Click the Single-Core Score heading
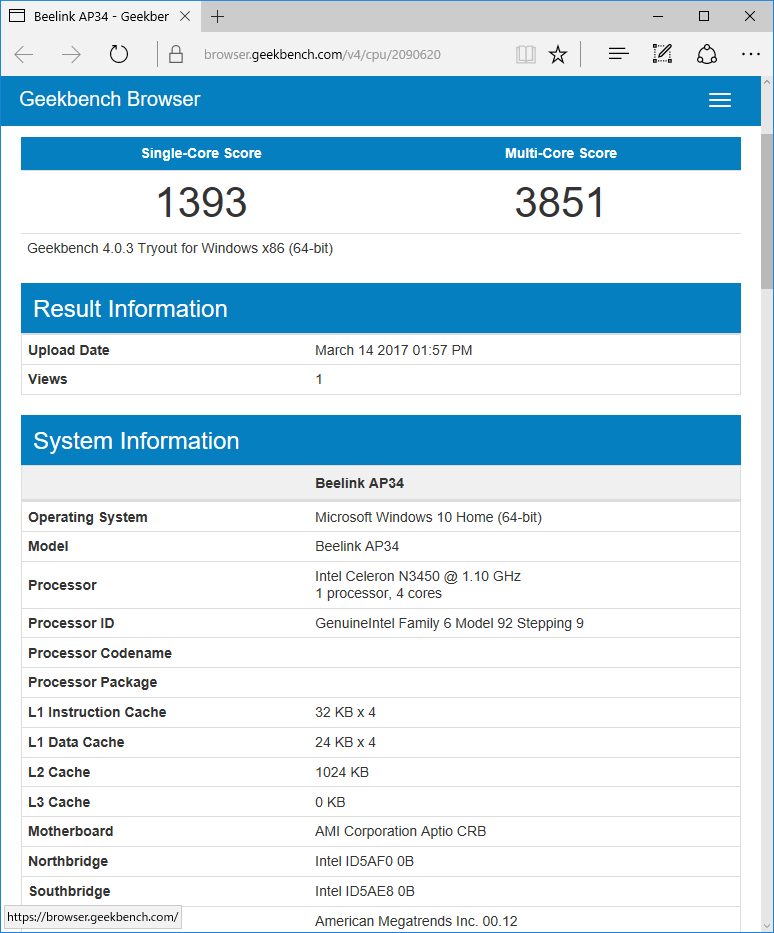Viewport: 774px width, 933px height. 201,154
